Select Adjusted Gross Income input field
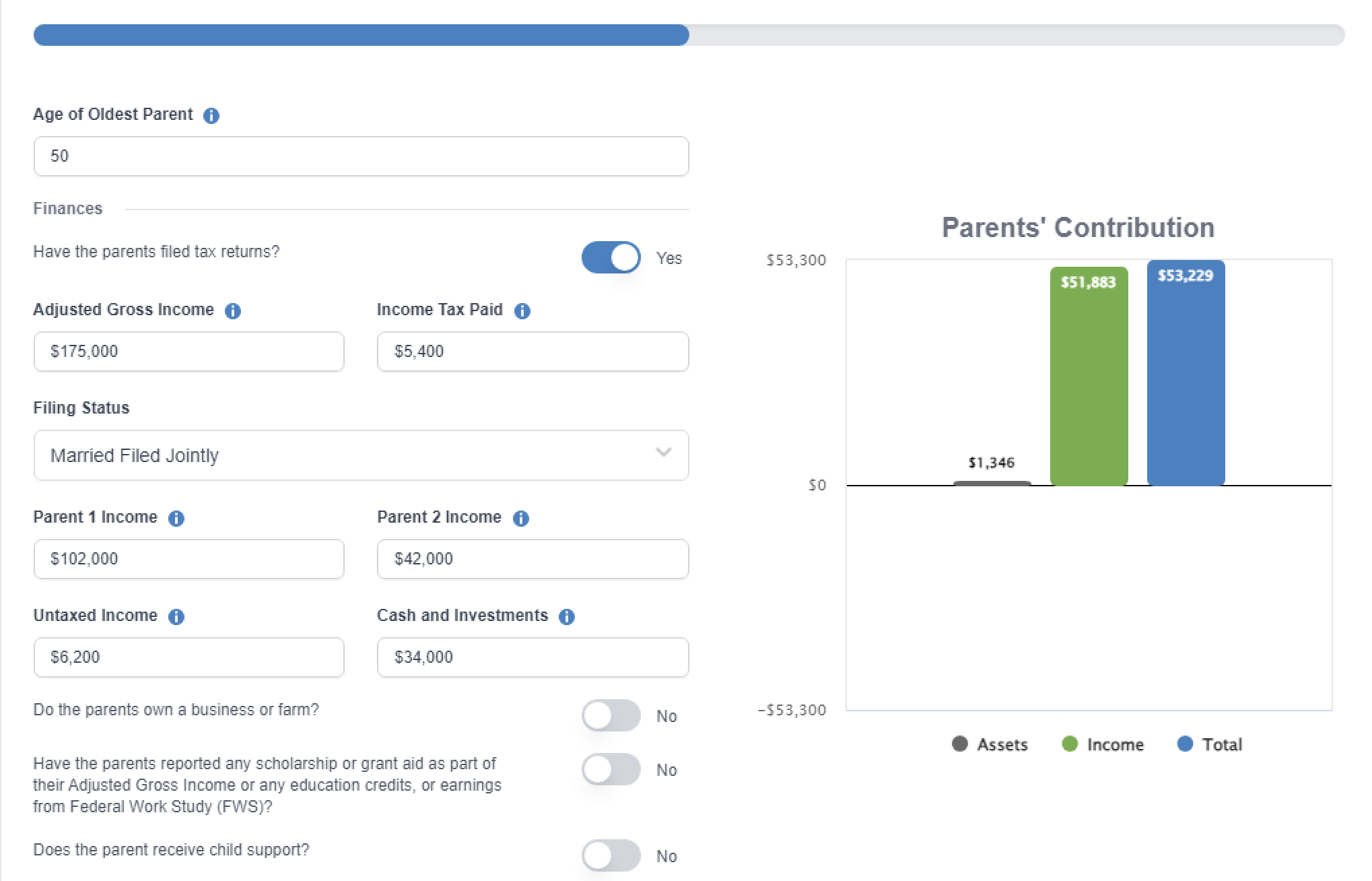This screenshot has width=1372, height=881. [x=189, y=350]
